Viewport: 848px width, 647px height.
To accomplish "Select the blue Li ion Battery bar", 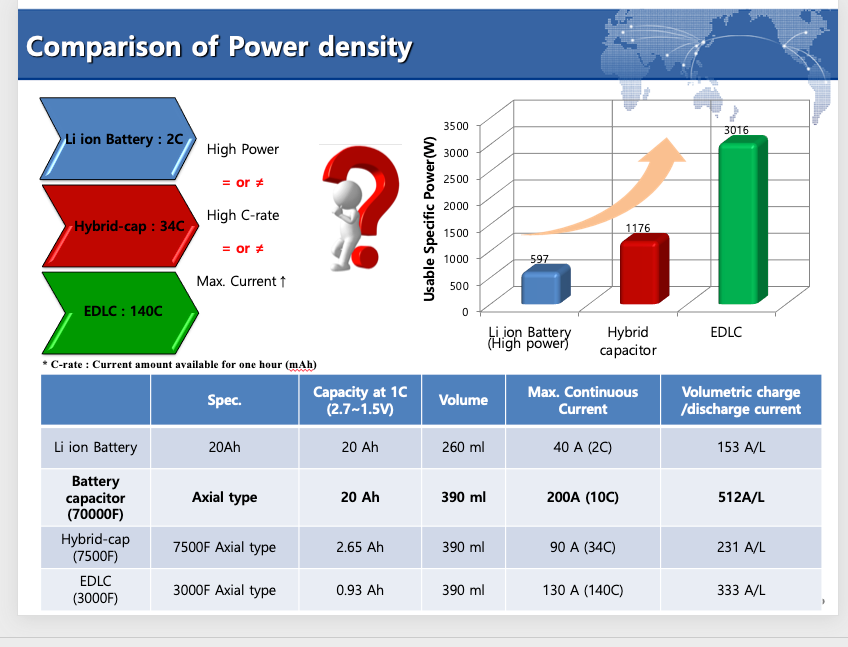I will (545, 286).
